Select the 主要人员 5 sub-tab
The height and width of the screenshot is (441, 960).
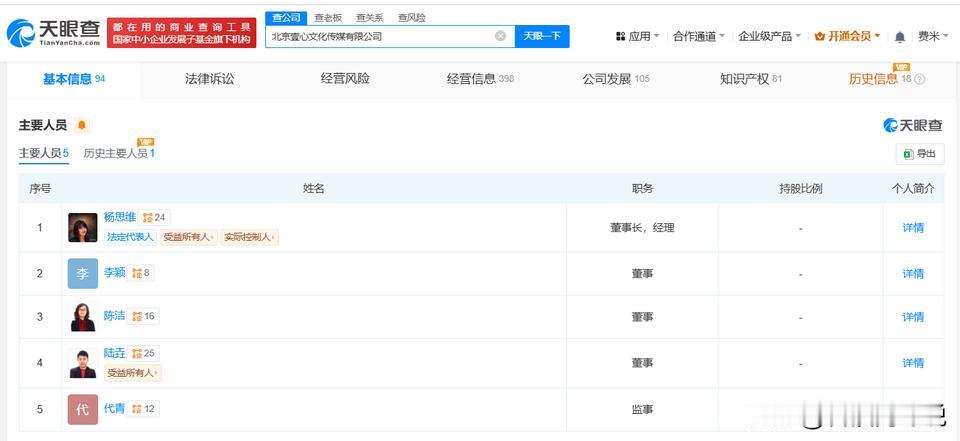(x=43, y=153)
